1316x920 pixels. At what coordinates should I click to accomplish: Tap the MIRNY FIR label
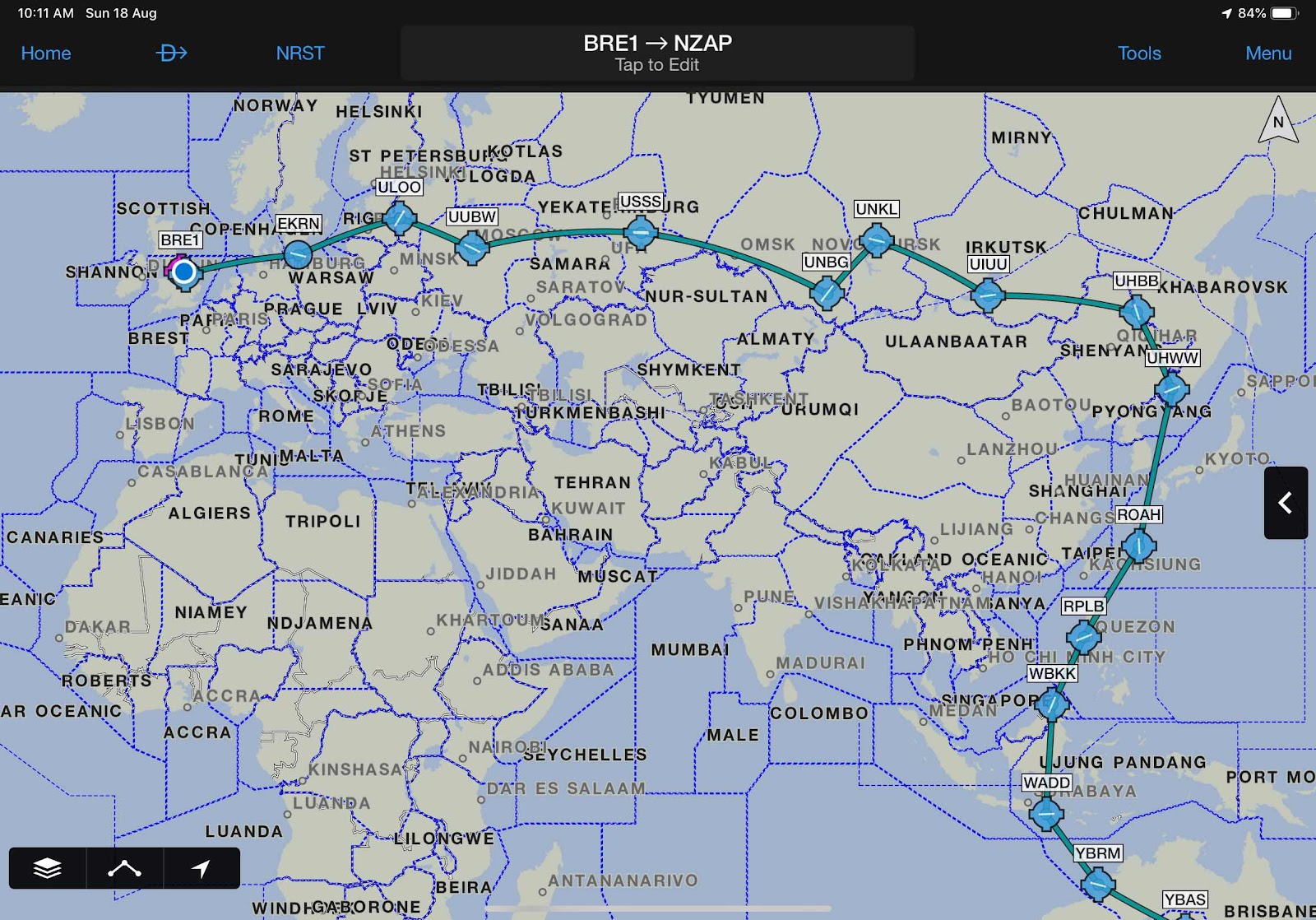[1022, 137]
